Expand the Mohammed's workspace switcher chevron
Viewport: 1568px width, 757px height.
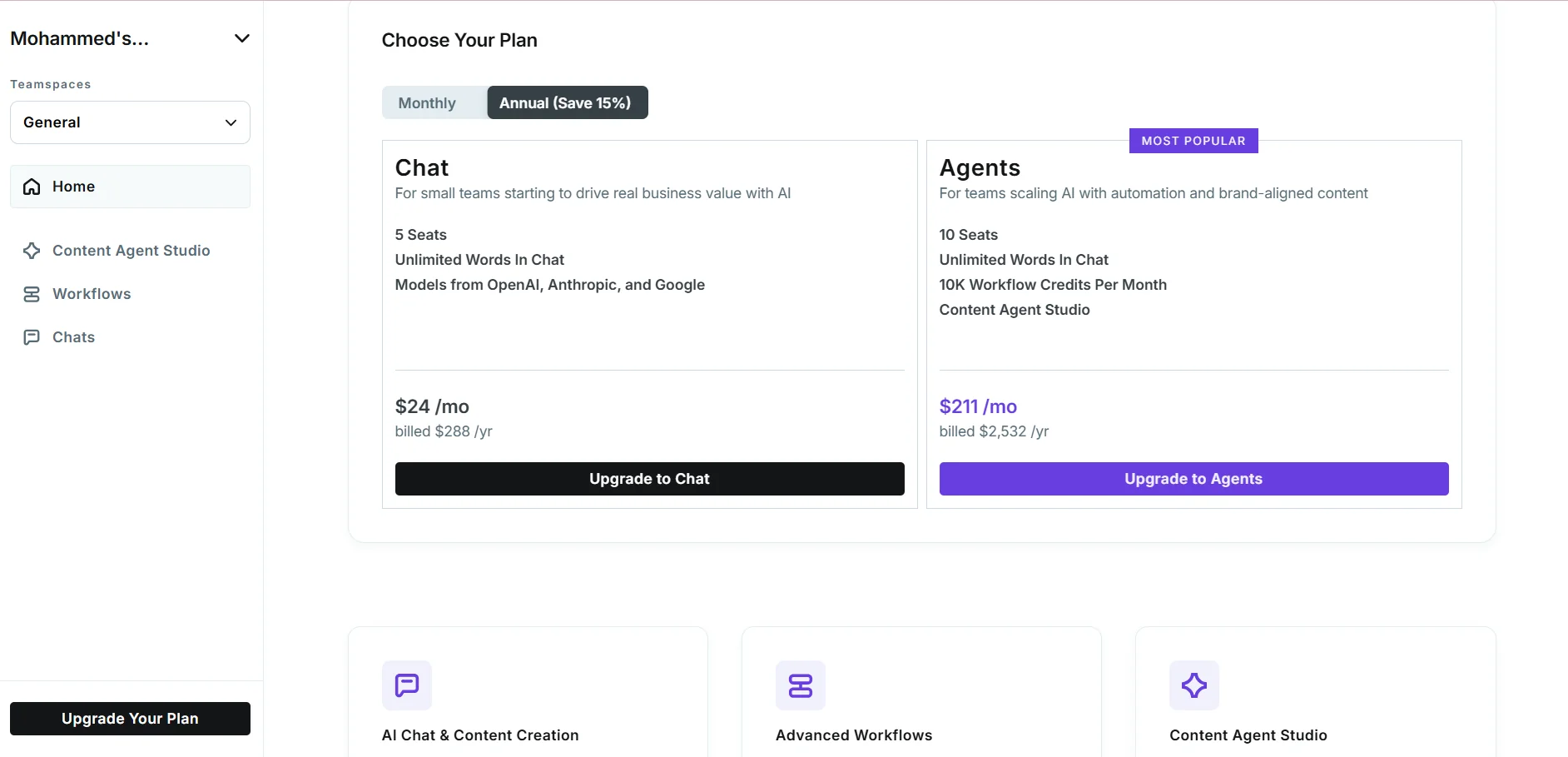[x=241, y=38]
